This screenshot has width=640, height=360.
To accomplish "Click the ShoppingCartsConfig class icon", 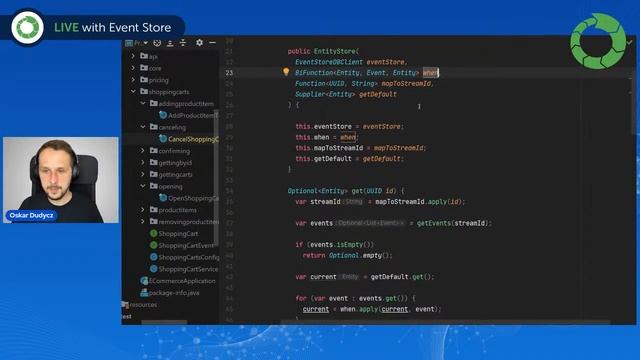I will click(x=153, y=257).
